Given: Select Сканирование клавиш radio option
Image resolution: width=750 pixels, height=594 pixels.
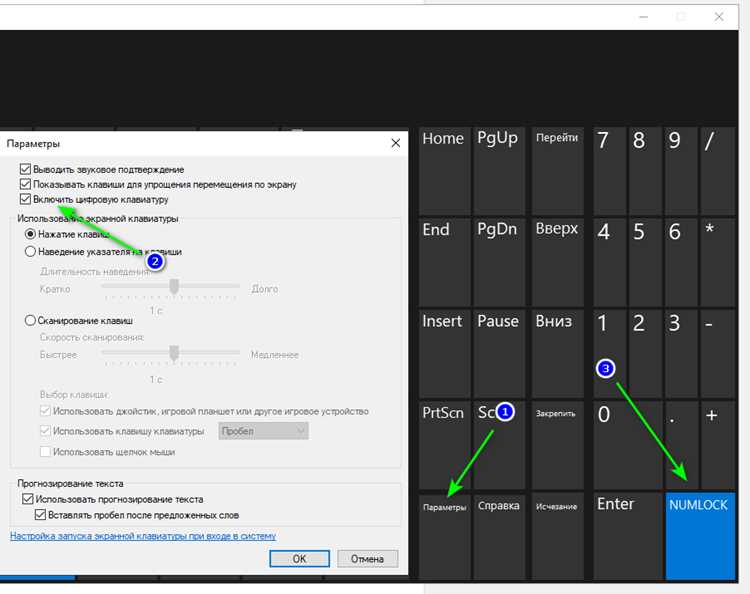Looking at the screenshot, I should tap(30, 320).
